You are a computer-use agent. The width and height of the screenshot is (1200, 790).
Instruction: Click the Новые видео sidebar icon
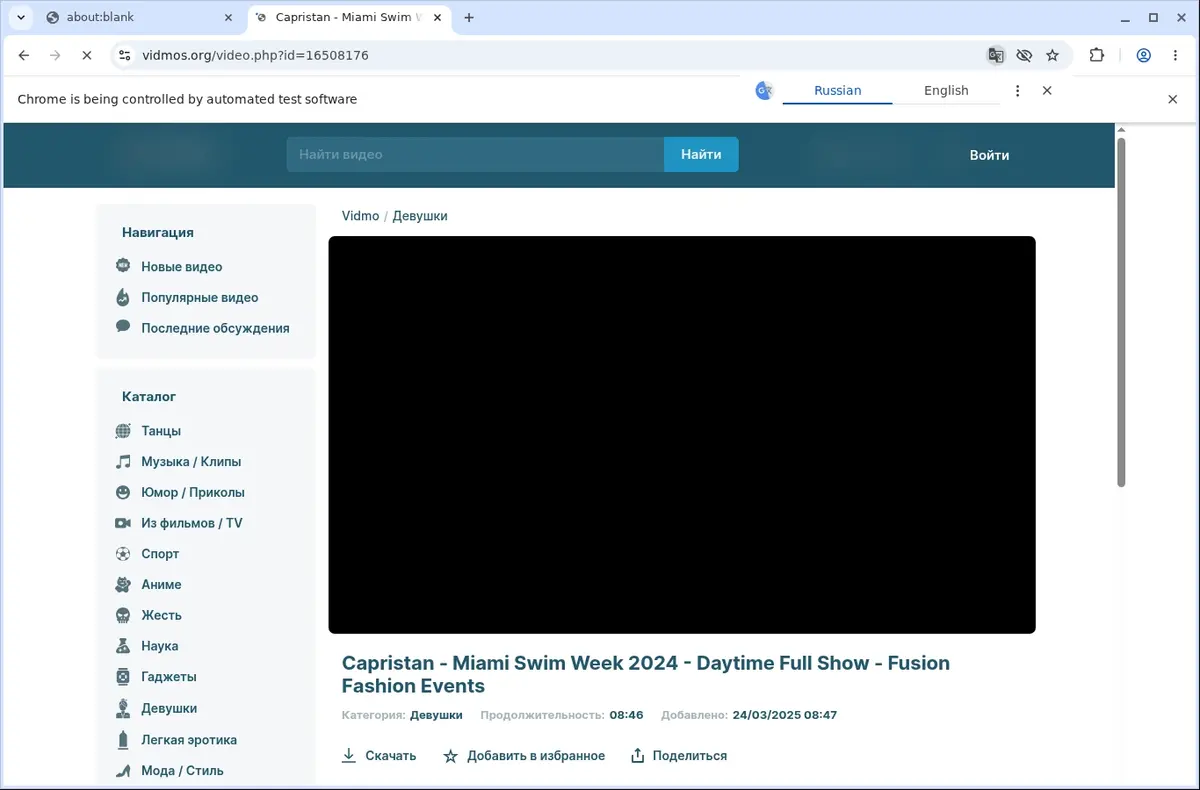point(123,266)
